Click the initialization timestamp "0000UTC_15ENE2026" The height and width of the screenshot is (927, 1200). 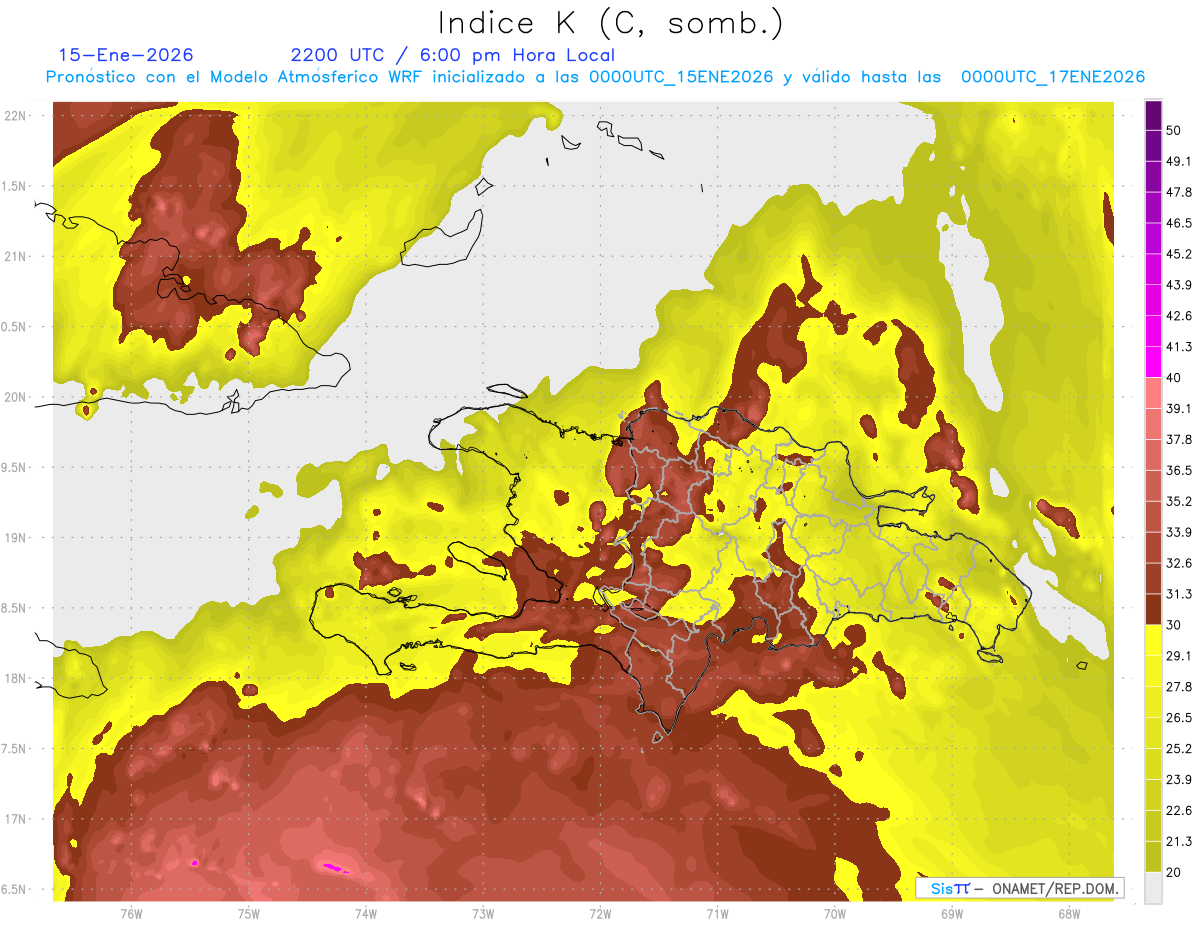point(680,77)
